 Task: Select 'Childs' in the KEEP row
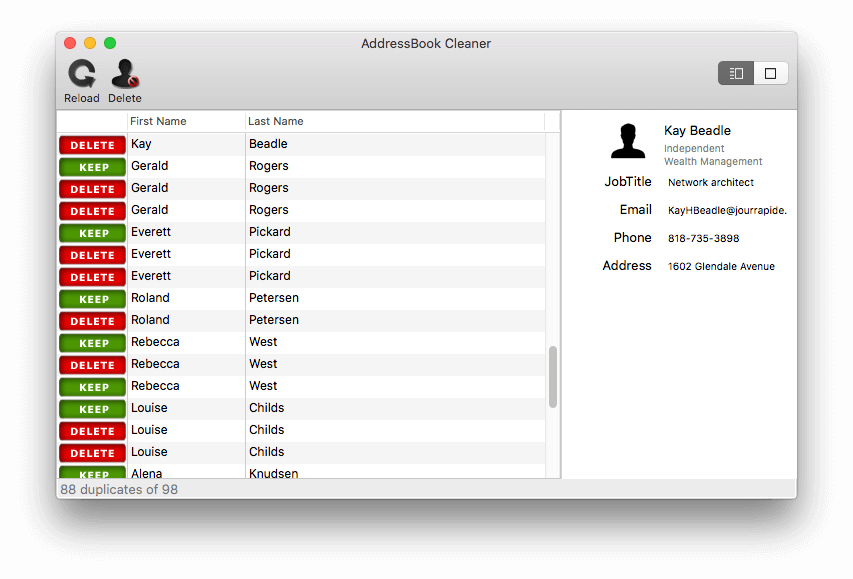point(267,408)
